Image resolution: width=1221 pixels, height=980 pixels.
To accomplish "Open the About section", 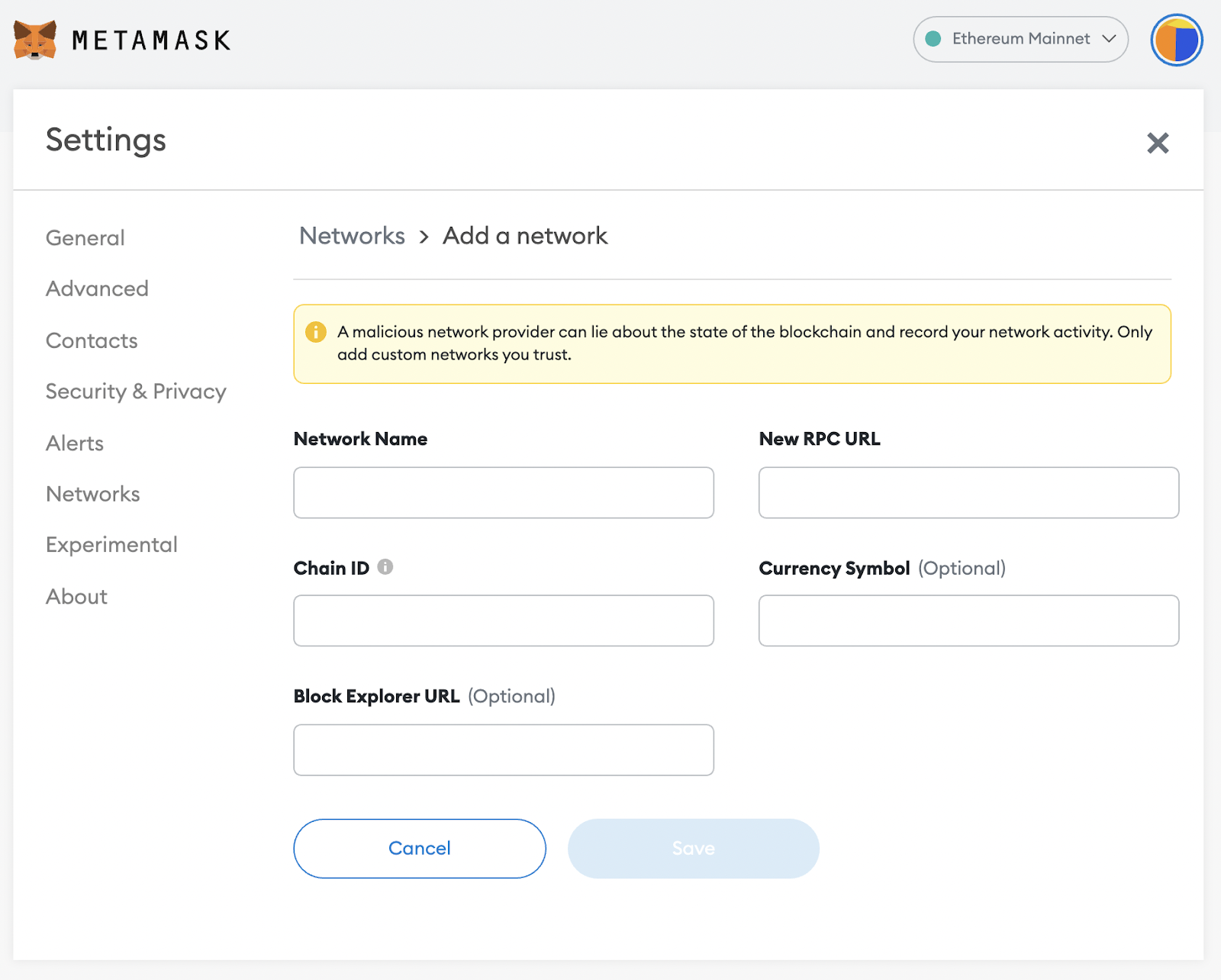I will (76, 596).
